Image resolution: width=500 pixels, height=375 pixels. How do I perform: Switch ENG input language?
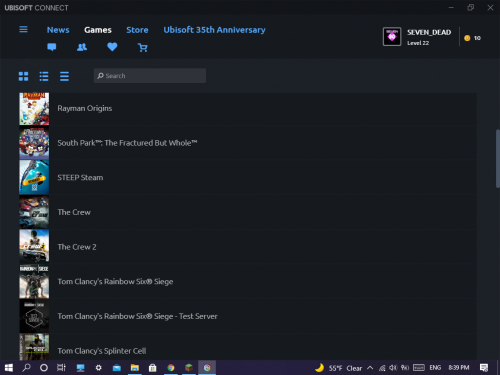point(435,368)
